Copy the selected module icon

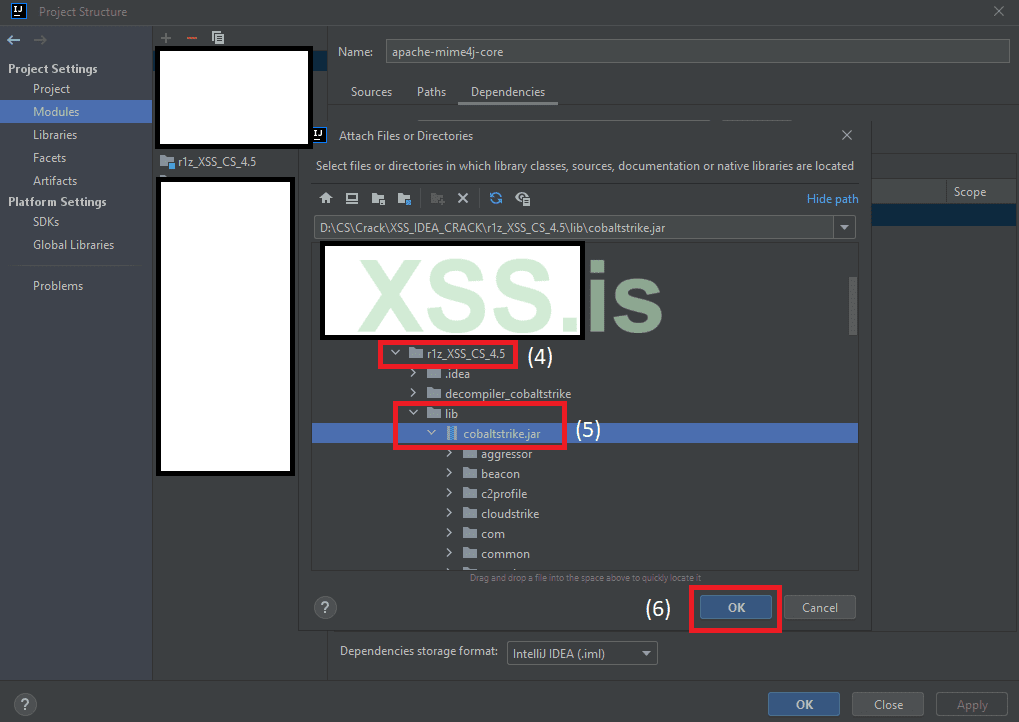tap(218, 38)
